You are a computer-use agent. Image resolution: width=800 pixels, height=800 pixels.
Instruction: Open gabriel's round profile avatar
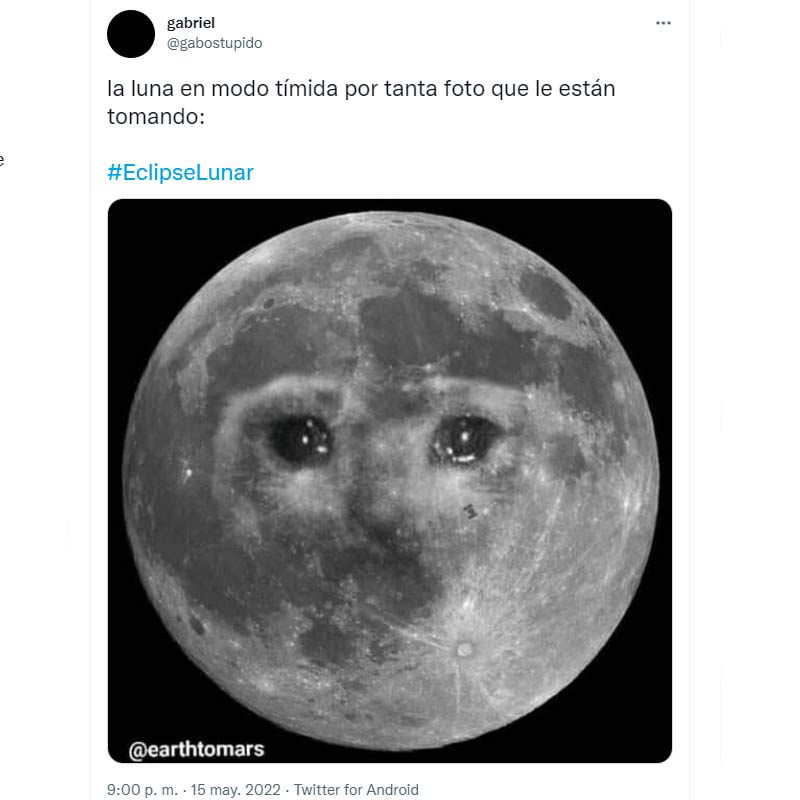click(131, 33)
